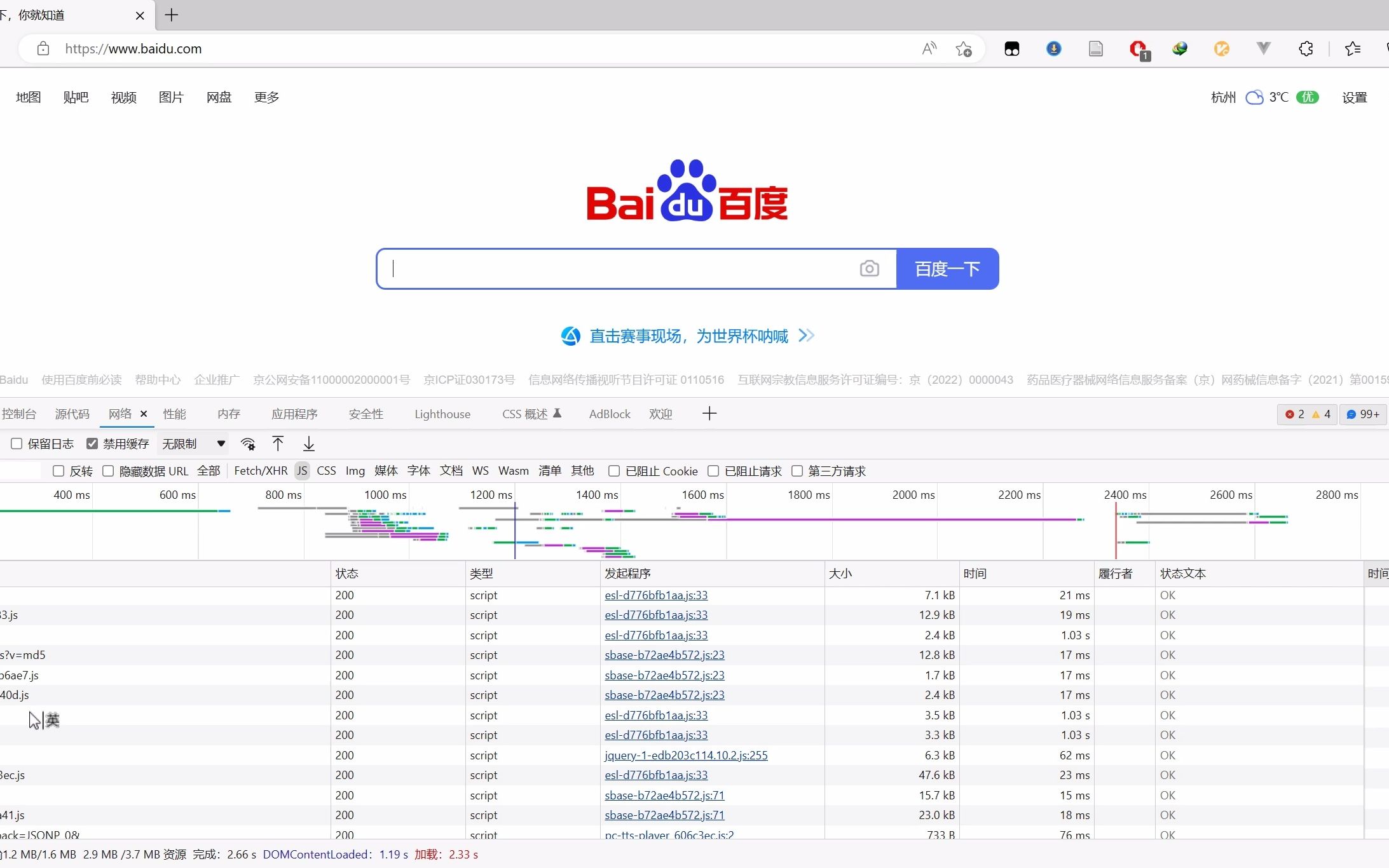The width and height of the screenshot is (1389, 868).
Task: Enable the 保留日志 checkbox
Action: click(17, 444)
